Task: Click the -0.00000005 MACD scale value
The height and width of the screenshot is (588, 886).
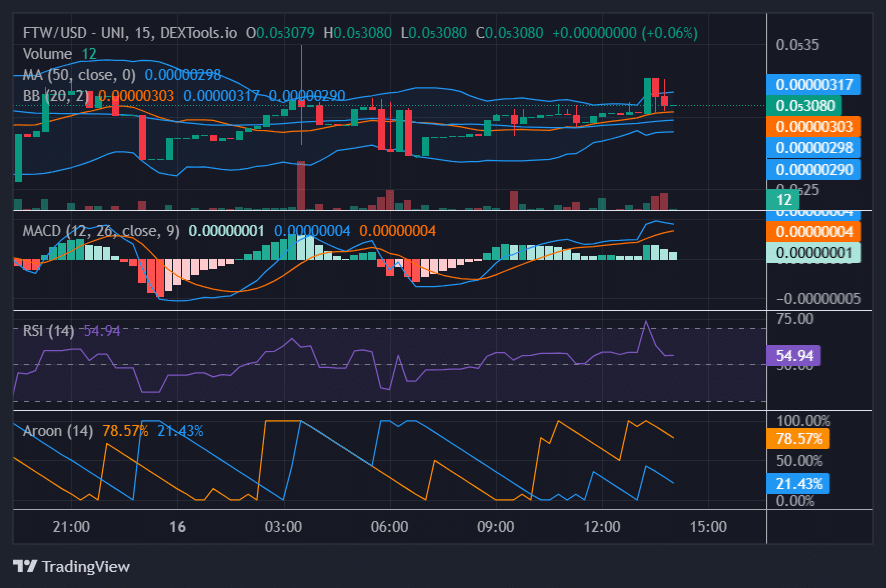Action: tap(818, 298)
